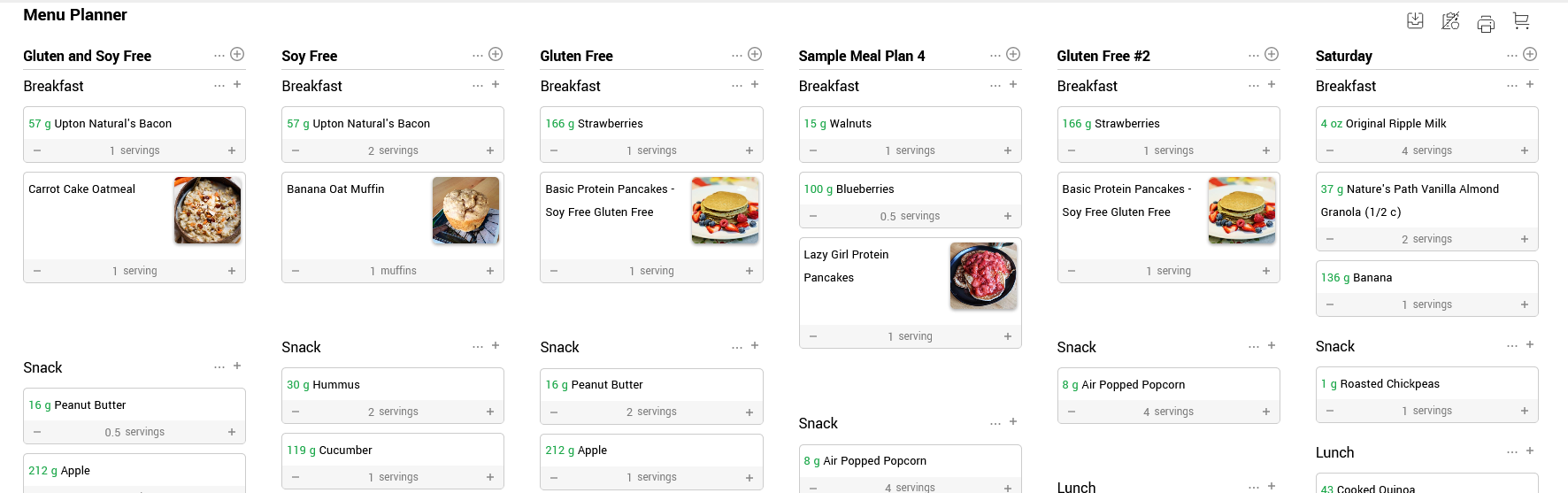Toggle the nutrition clipboard icon in the toolbar

click(1450, 21)
